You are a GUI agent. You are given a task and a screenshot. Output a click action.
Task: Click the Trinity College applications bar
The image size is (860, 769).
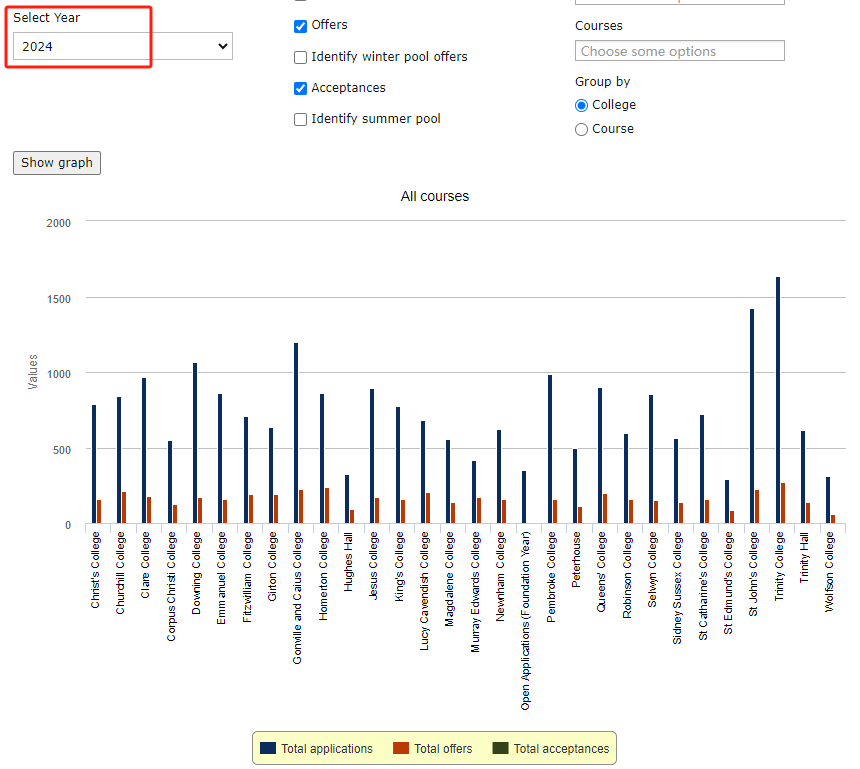[x=778, y=400]
